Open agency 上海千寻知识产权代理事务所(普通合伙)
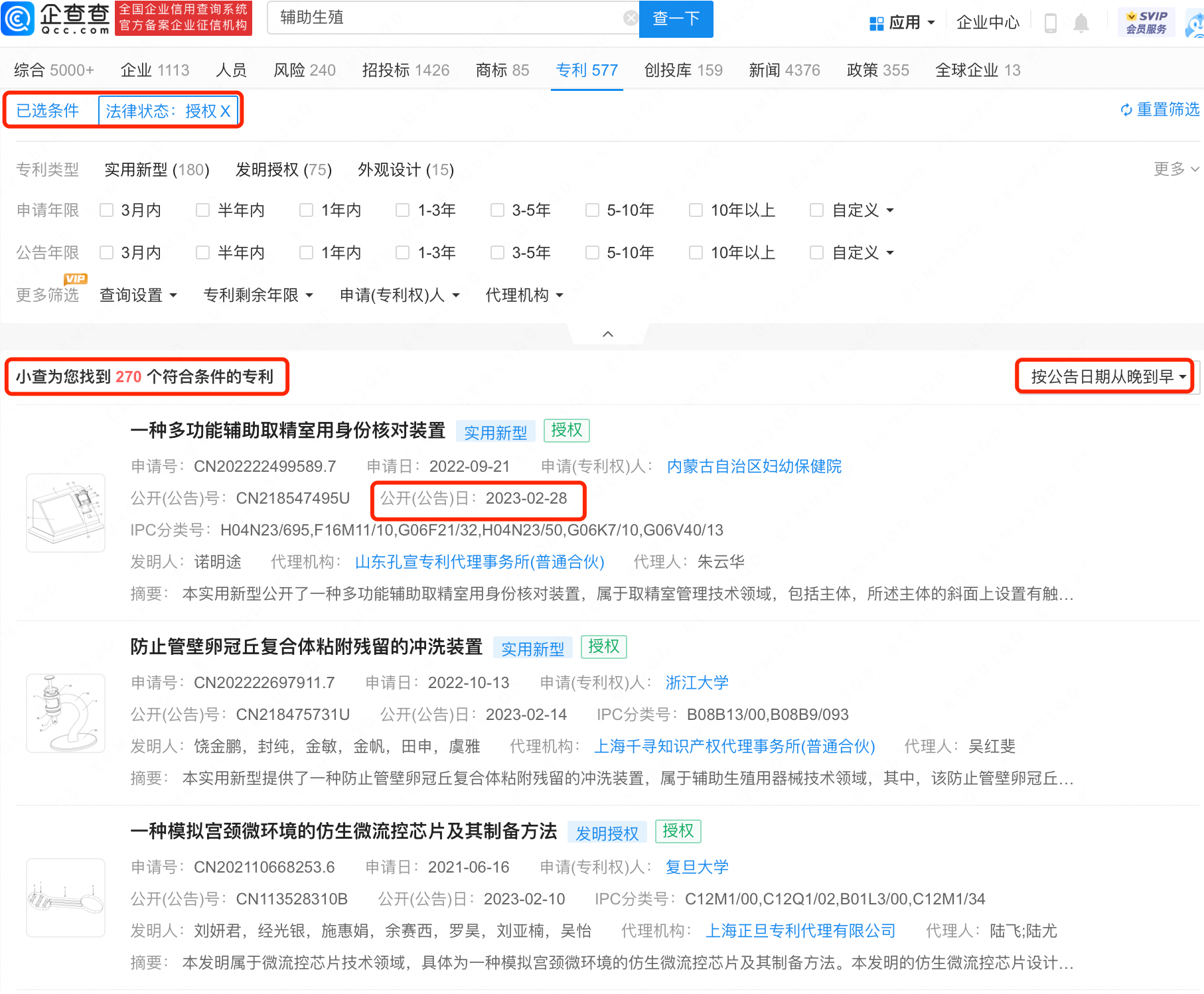 pyautogui.click(x=734, y=746)
